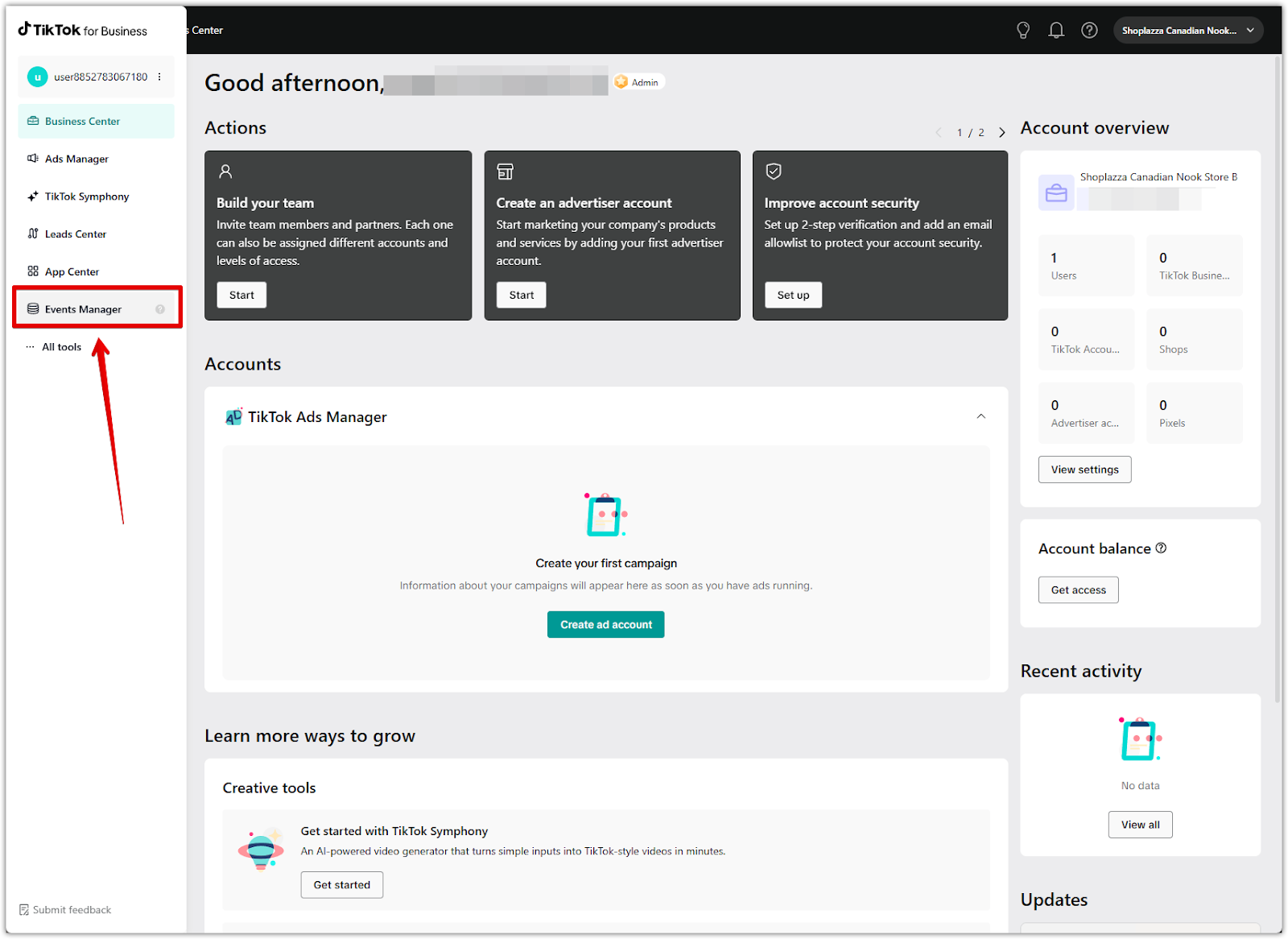
Task: Start the Build your team action
Action: pyautogui.click(x=242, y=295)
